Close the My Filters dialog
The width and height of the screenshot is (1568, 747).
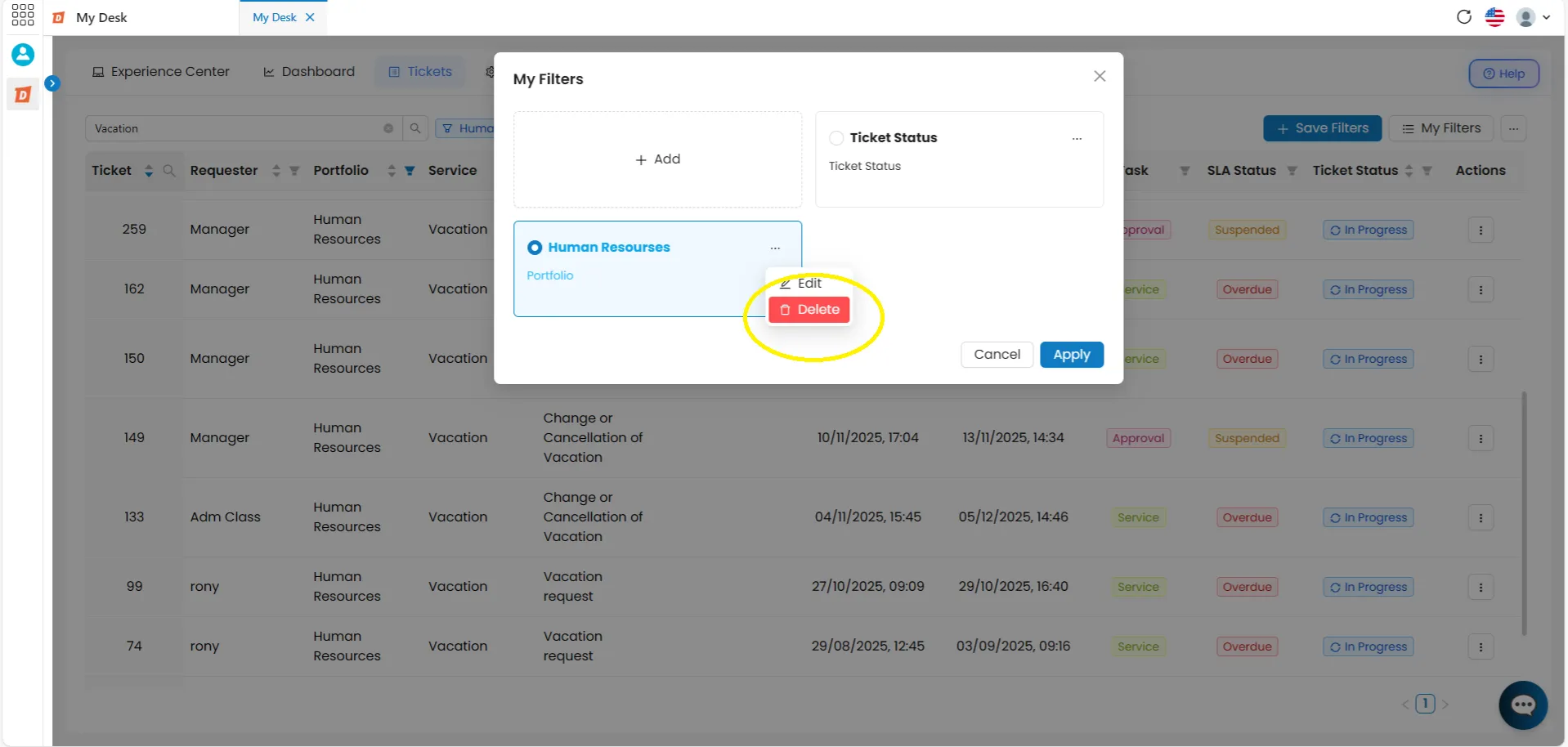[1100, 76]
